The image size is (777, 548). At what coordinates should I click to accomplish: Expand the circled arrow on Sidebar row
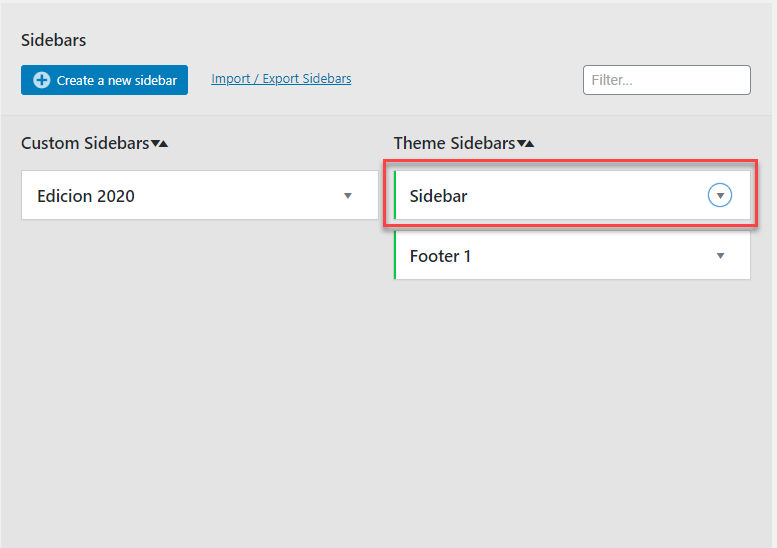tap(720, 195)
